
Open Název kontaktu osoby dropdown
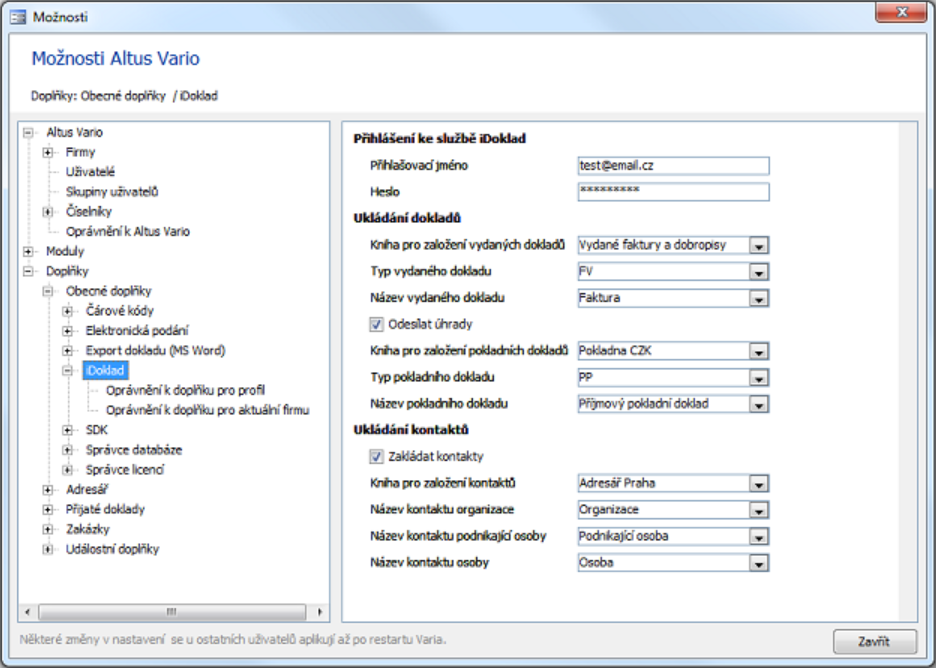pos(759,563)
